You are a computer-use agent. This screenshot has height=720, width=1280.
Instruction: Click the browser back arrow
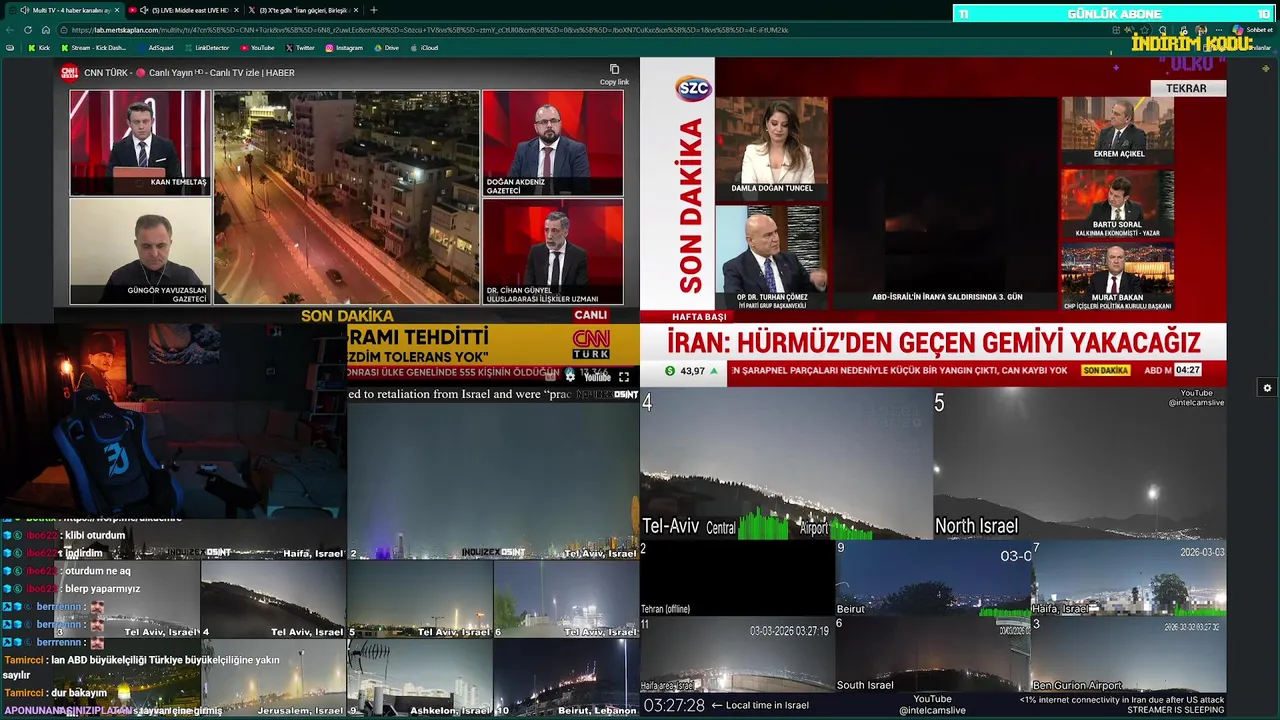pos(10,30)
